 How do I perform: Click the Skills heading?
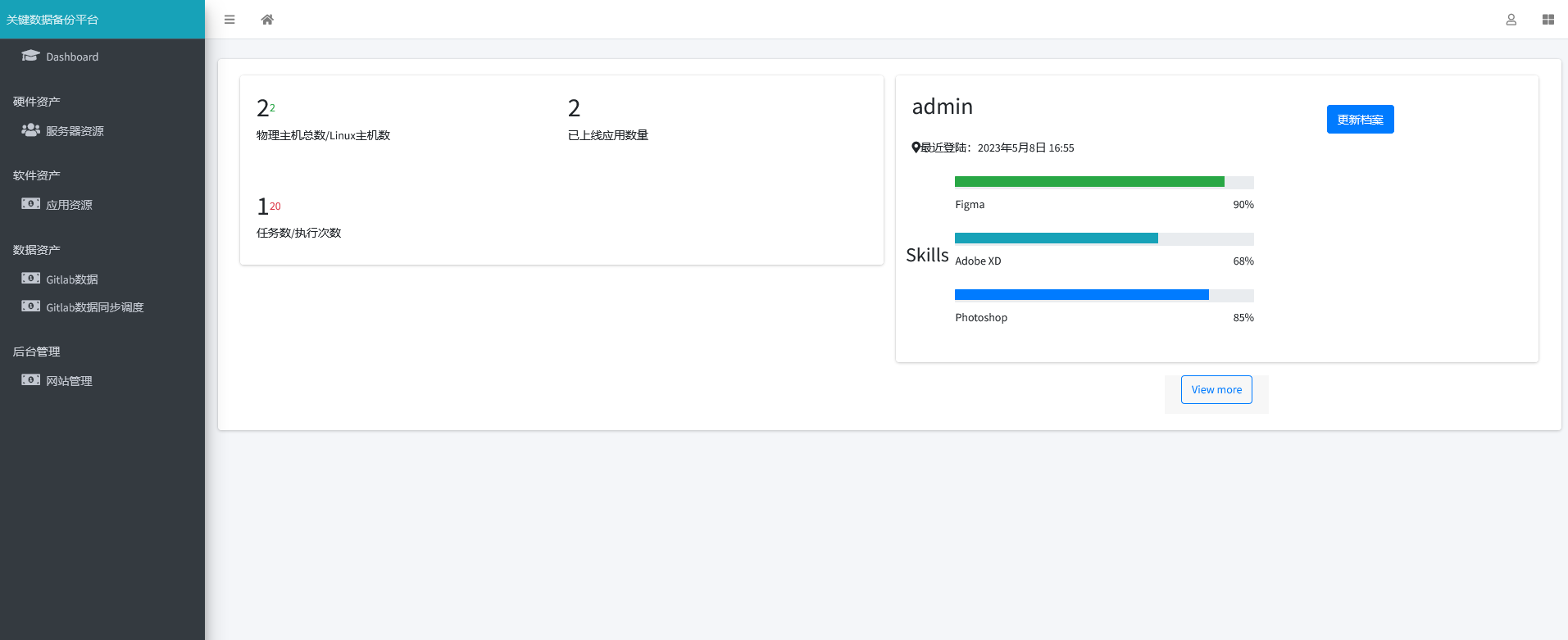pyautogui.click(x=927, y=255)
